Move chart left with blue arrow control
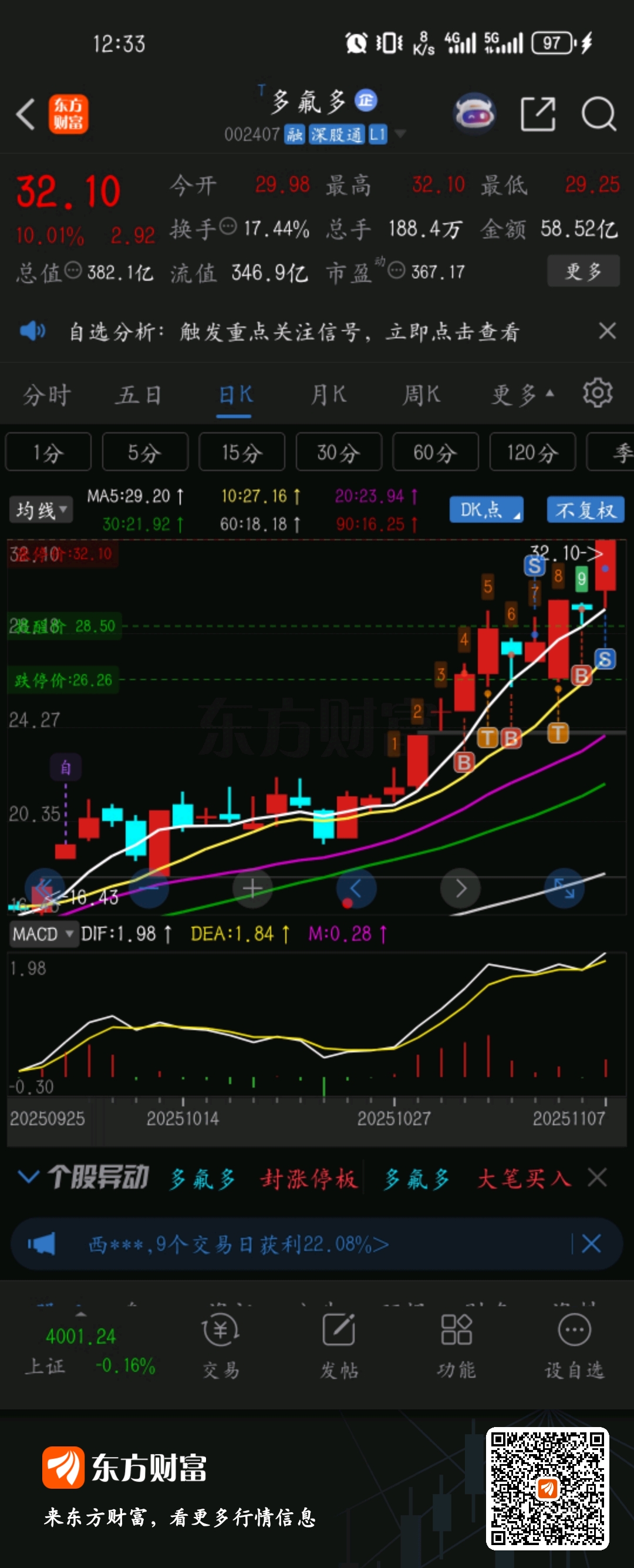Viewport: 634px width, 1568px height. coord(356,889)
